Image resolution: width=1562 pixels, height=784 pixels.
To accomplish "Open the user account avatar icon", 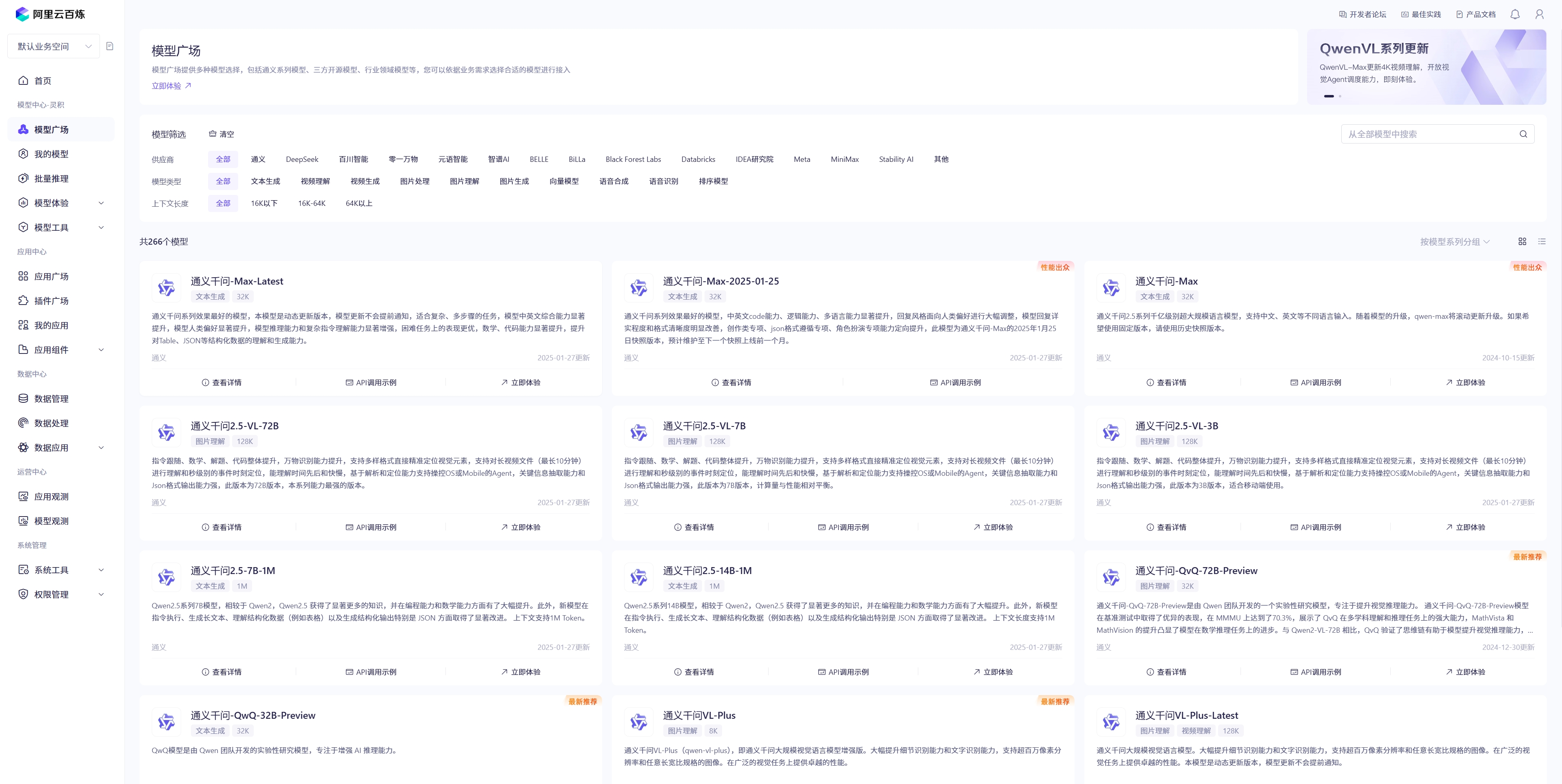I will (x=1539, y=15).
